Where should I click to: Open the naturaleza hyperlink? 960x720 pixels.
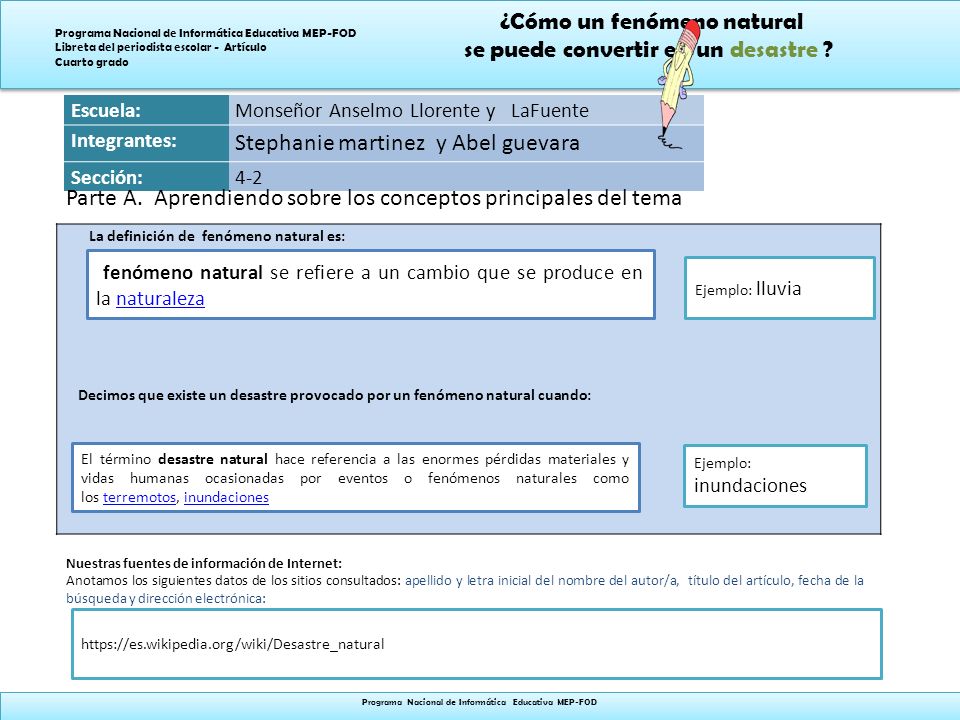(x=160, y=299)
